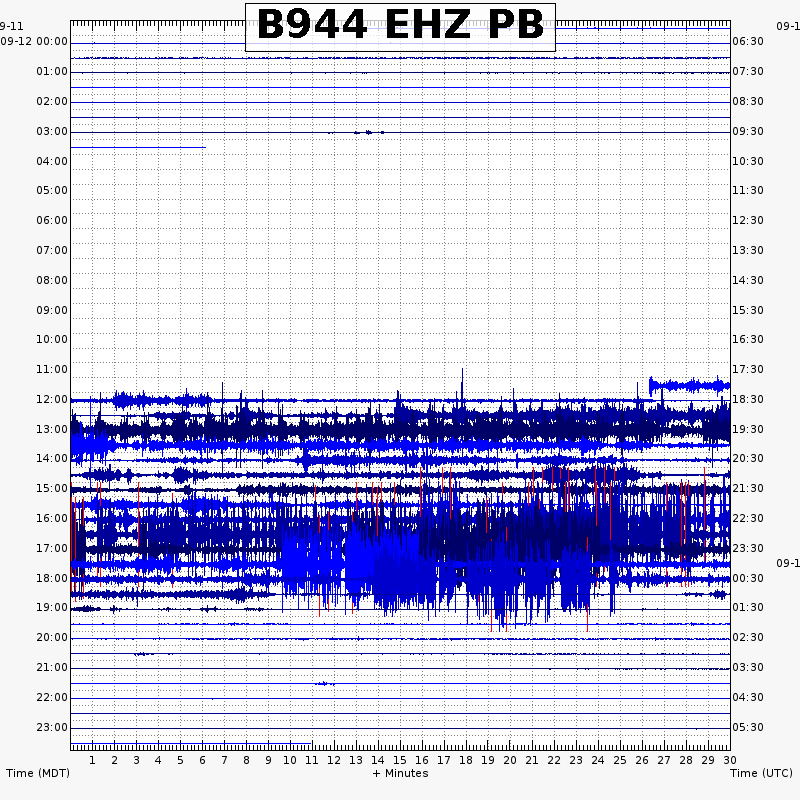This screenshot has width=800, height=800.
Task: Click the 04:00 MDT row label
Action: pyautogui.click(x=52, y=162)
